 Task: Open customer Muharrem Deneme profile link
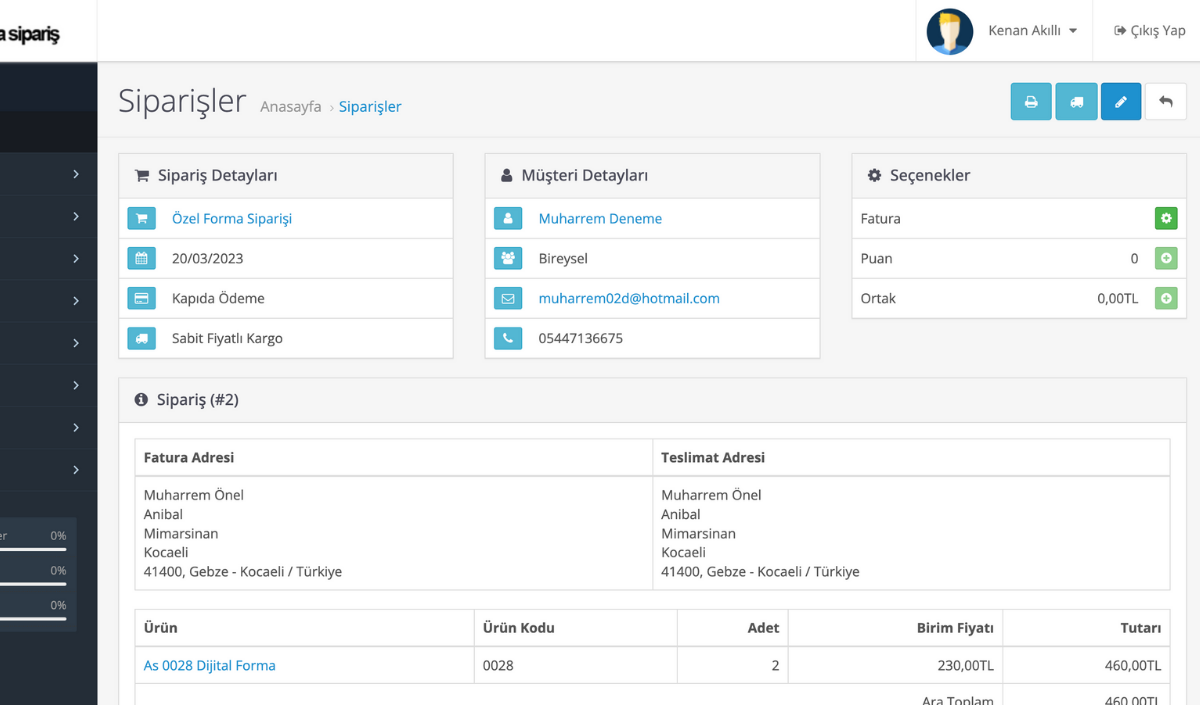point(600,218)
